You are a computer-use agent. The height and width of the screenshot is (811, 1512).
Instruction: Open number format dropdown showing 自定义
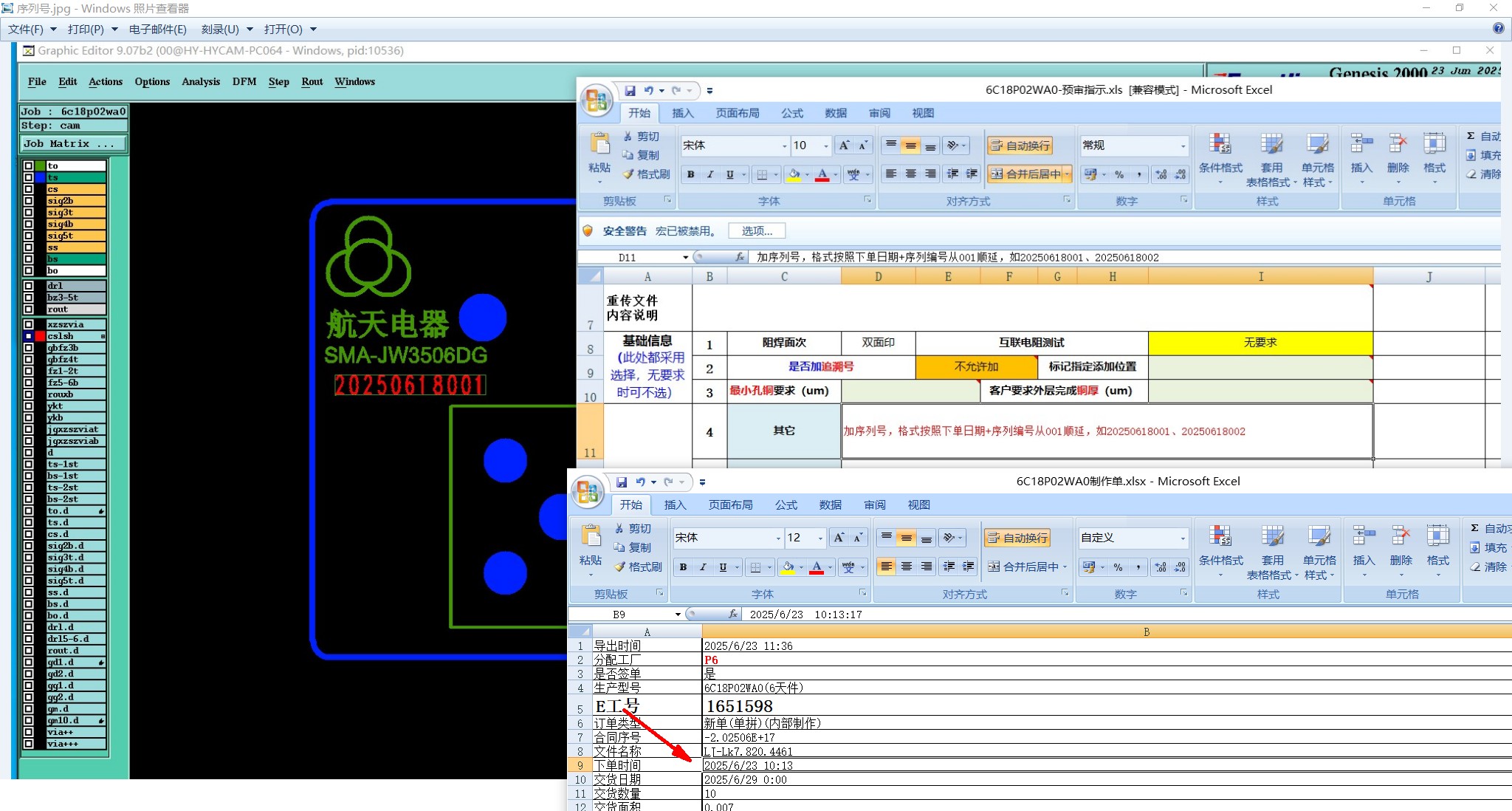(1183, 538)
